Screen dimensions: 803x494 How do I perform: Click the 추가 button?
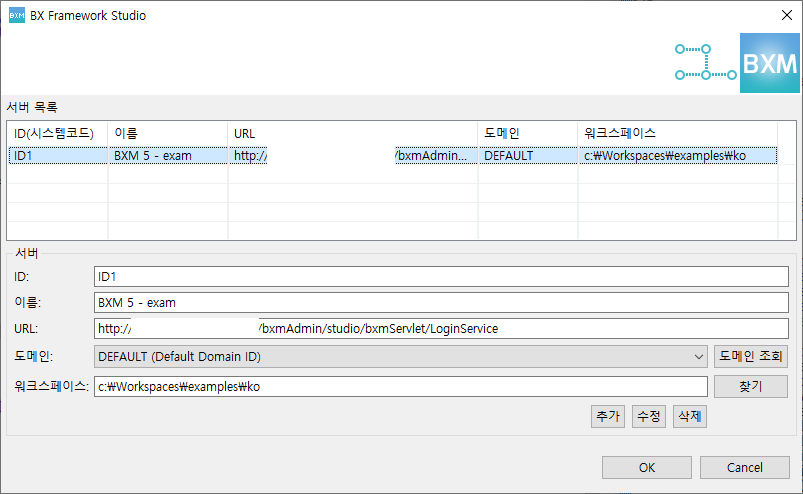pyautogui.click(x=608, y=416)
